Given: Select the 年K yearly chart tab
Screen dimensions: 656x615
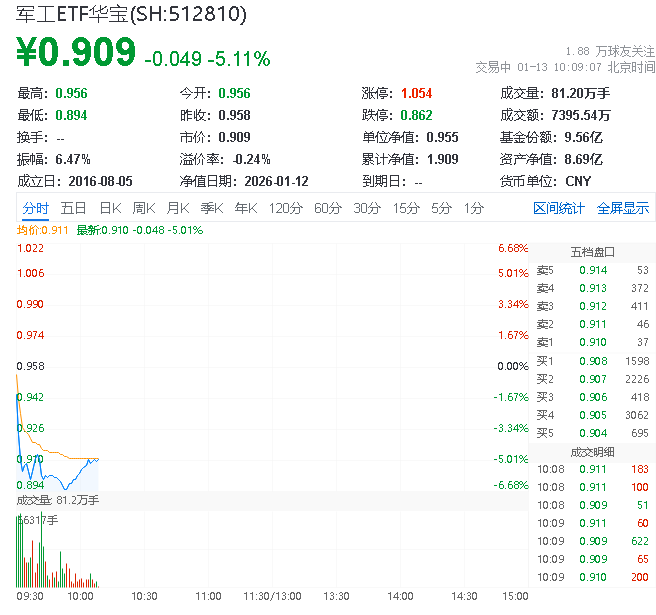Looking at the screenshot, I should coord(245,208).
